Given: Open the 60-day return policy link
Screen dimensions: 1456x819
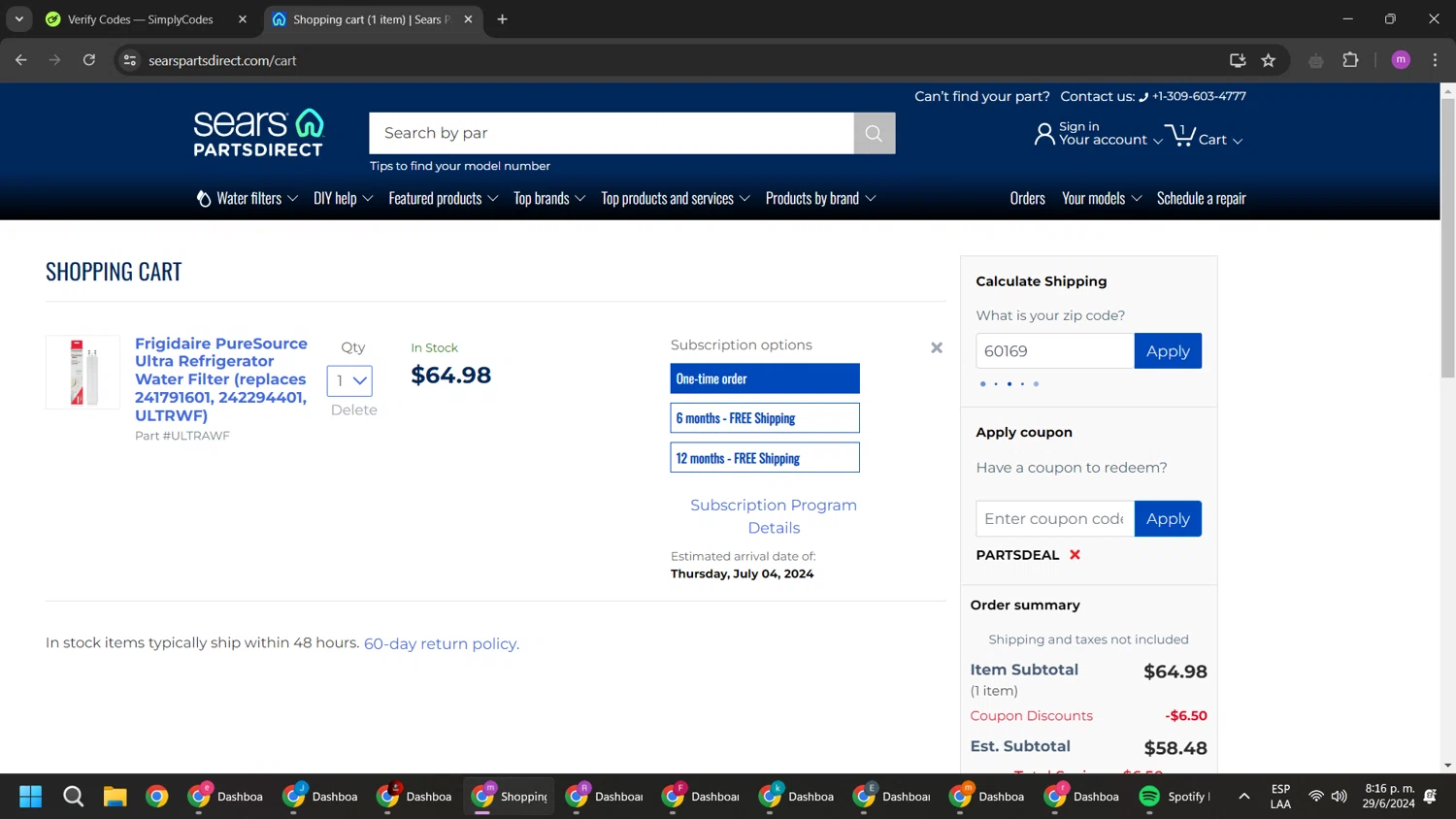Looking at the screenshot, I should pyautogui.click(x=442, y=644).
